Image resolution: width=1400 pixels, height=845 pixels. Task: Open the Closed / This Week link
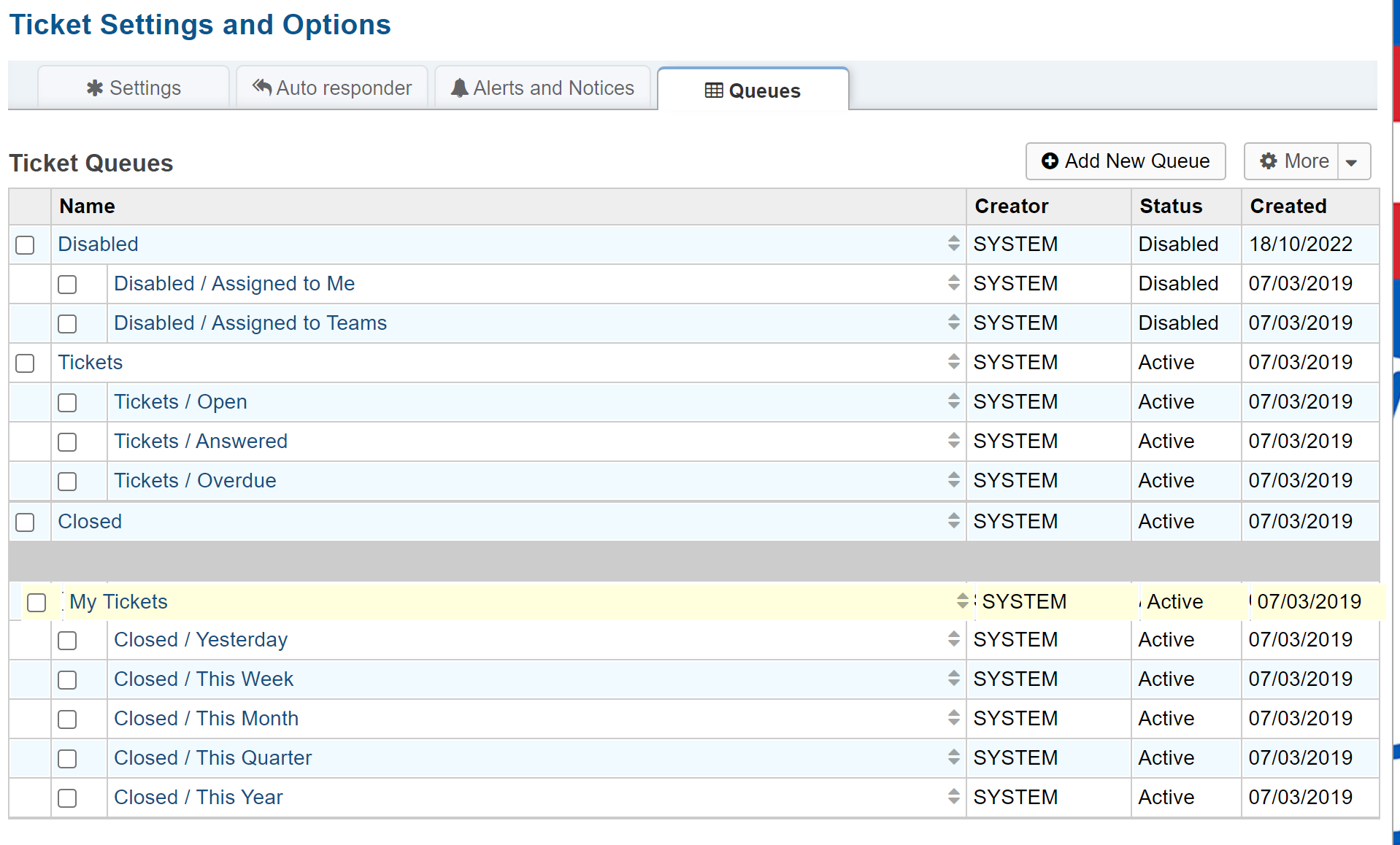point(204,679)
